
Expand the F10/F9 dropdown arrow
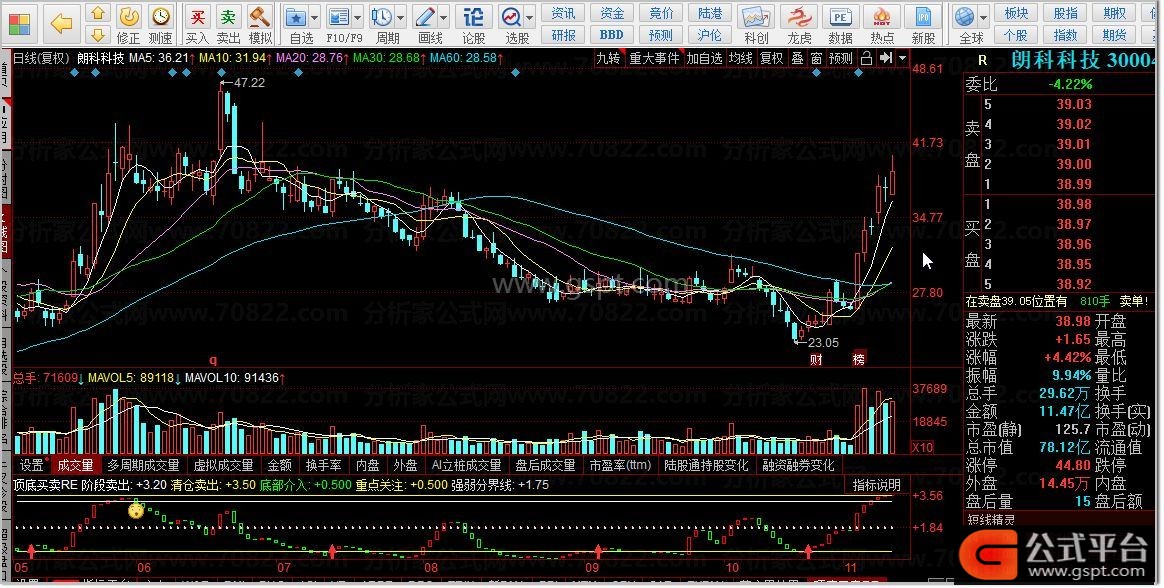click(x=359, y=16)
